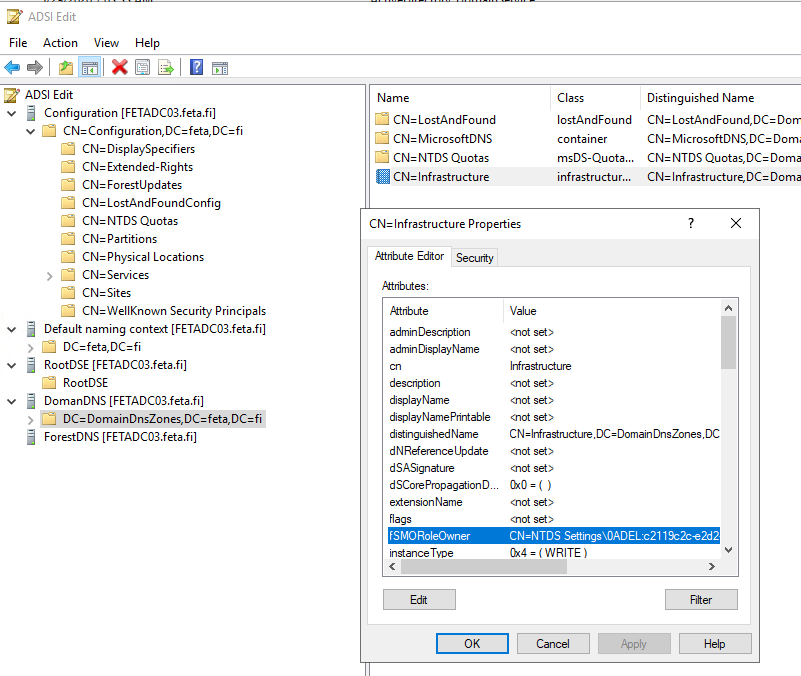Open the View menu

(x=106, y=42)
